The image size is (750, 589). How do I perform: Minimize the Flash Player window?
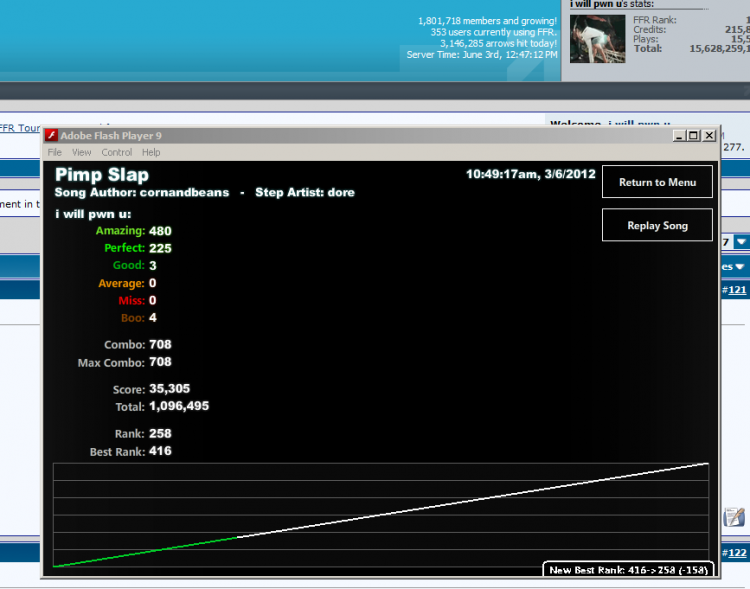tap(679, 136)
